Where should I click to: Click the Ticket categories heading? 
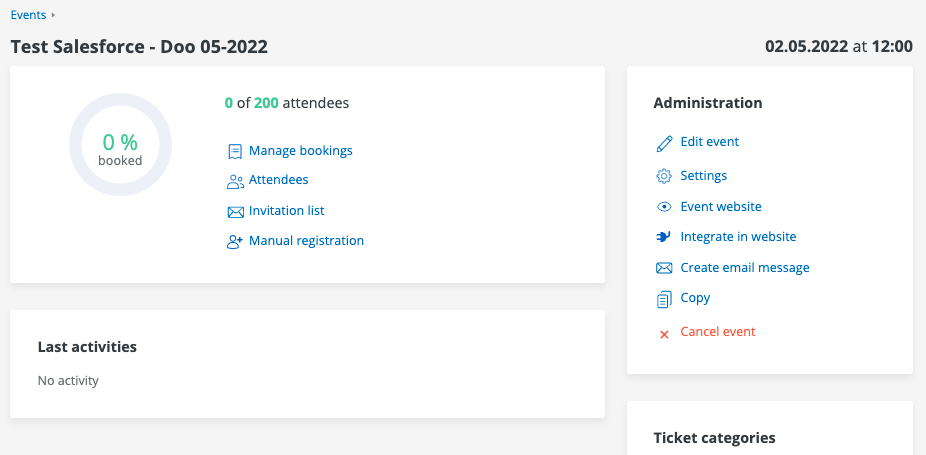click(714, 438)
